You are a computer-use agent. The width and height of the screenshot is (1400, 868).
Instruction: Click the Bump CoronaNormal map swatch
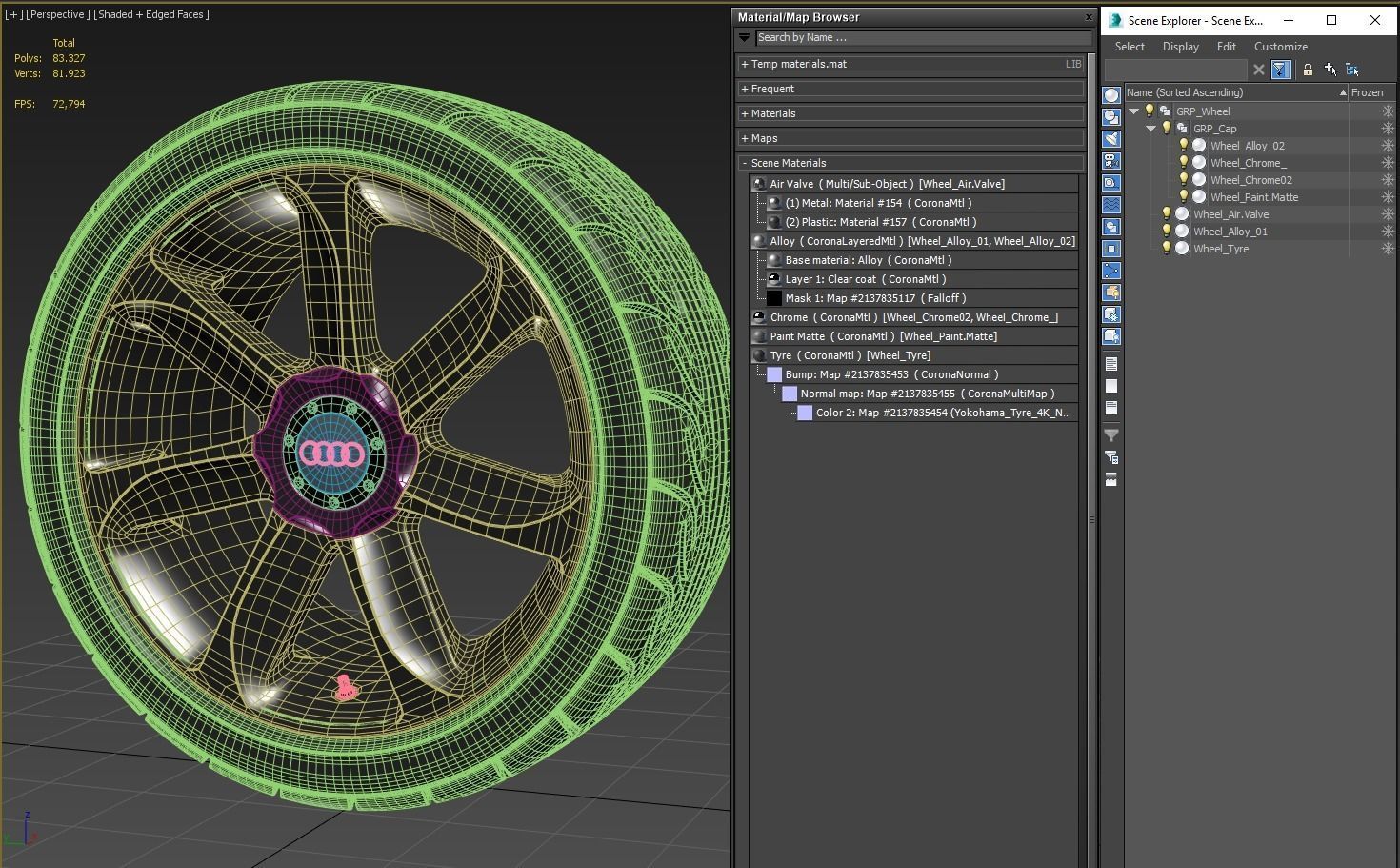[x=774, y=374]
